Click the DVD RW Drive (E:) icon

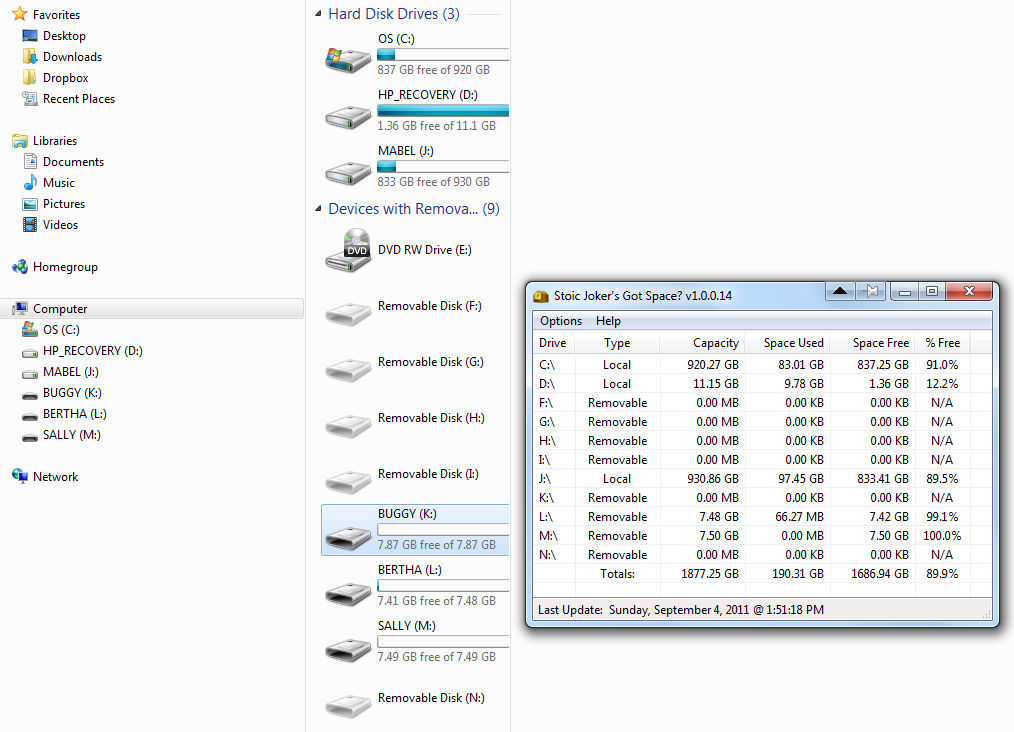coord(348,250)
